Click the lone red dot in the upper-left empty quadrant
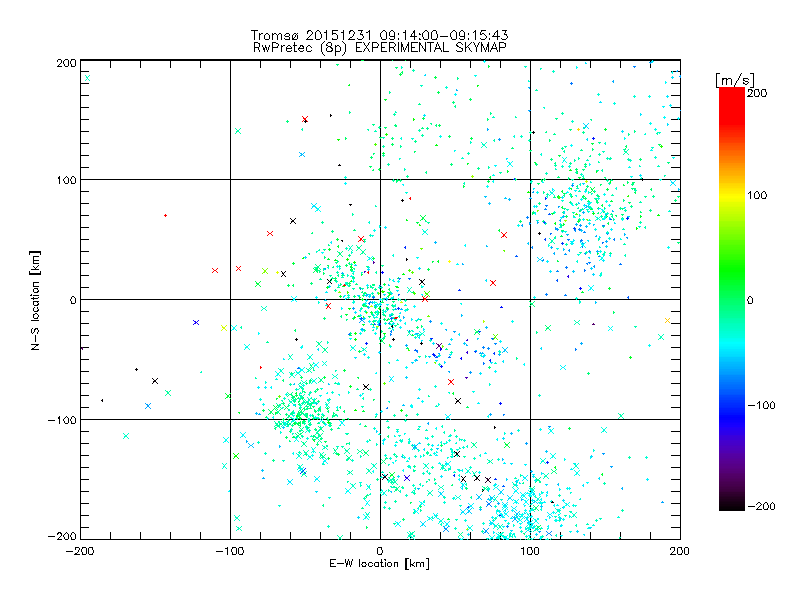Viewport: 800px width, 600px height. pyautogui.click(x=165, y=215)
